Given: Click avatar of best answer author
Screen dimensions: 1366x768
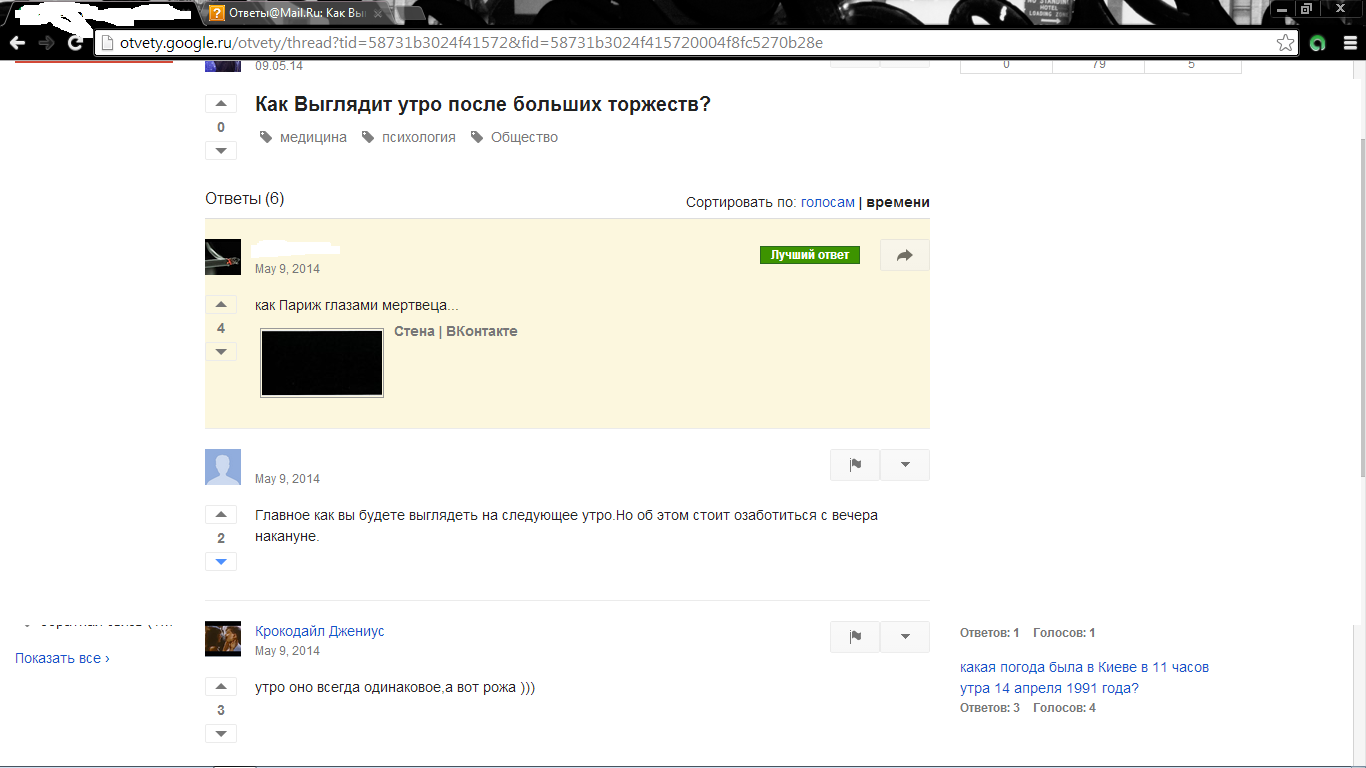Looking at the screenshot, I should click(223, 257).
